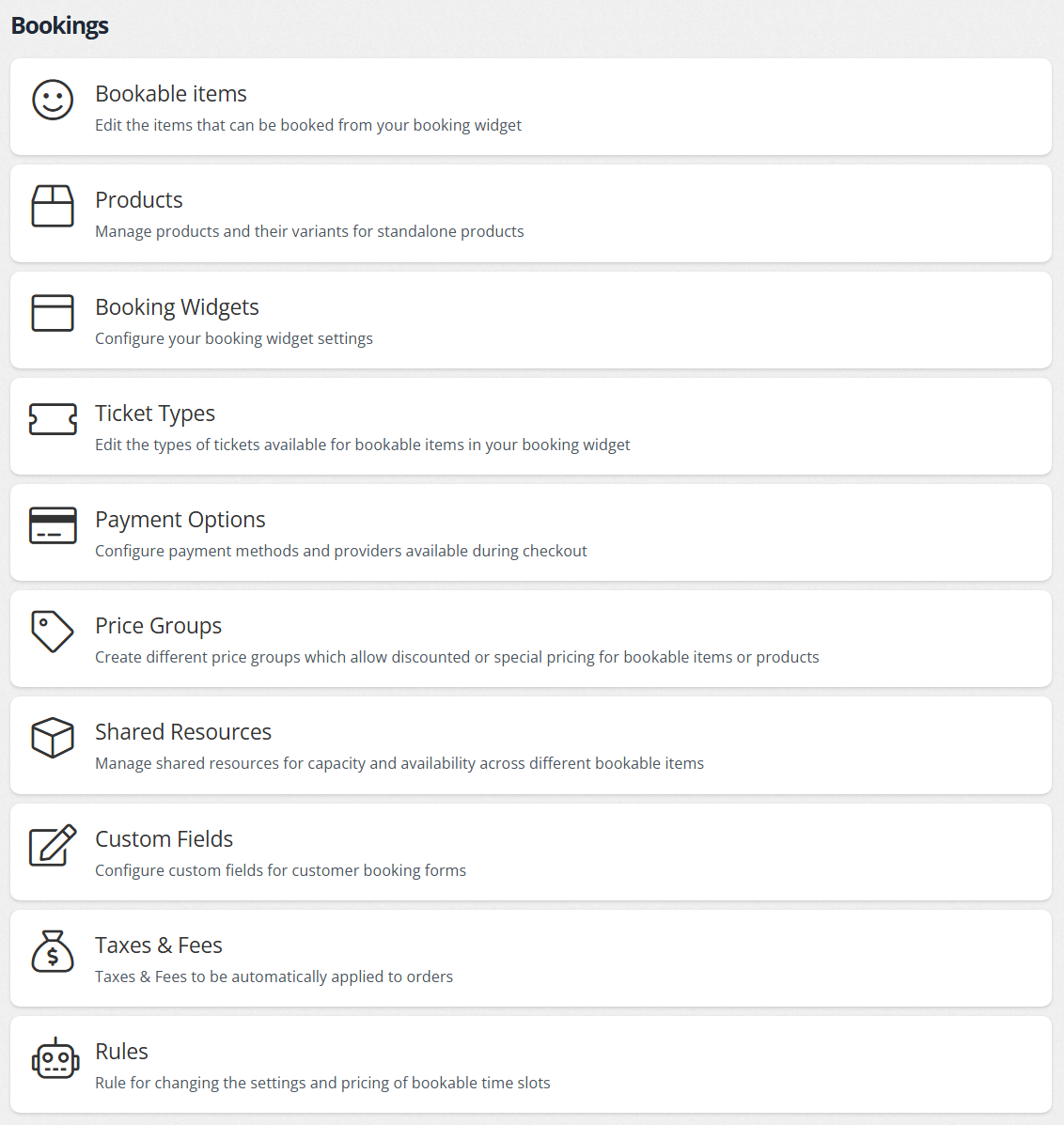Click the Rules description text
This screenshot has height=1125, width=1064.
coord(322,1083)
